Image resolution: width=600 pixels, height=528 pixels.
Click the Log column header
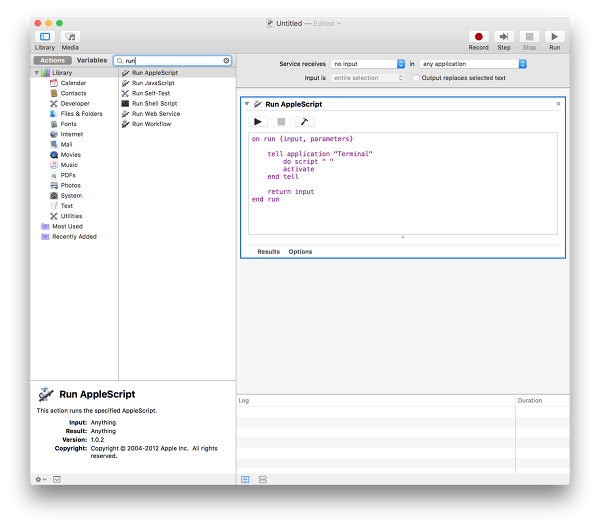pyautogui.click(x=376, y=401)
